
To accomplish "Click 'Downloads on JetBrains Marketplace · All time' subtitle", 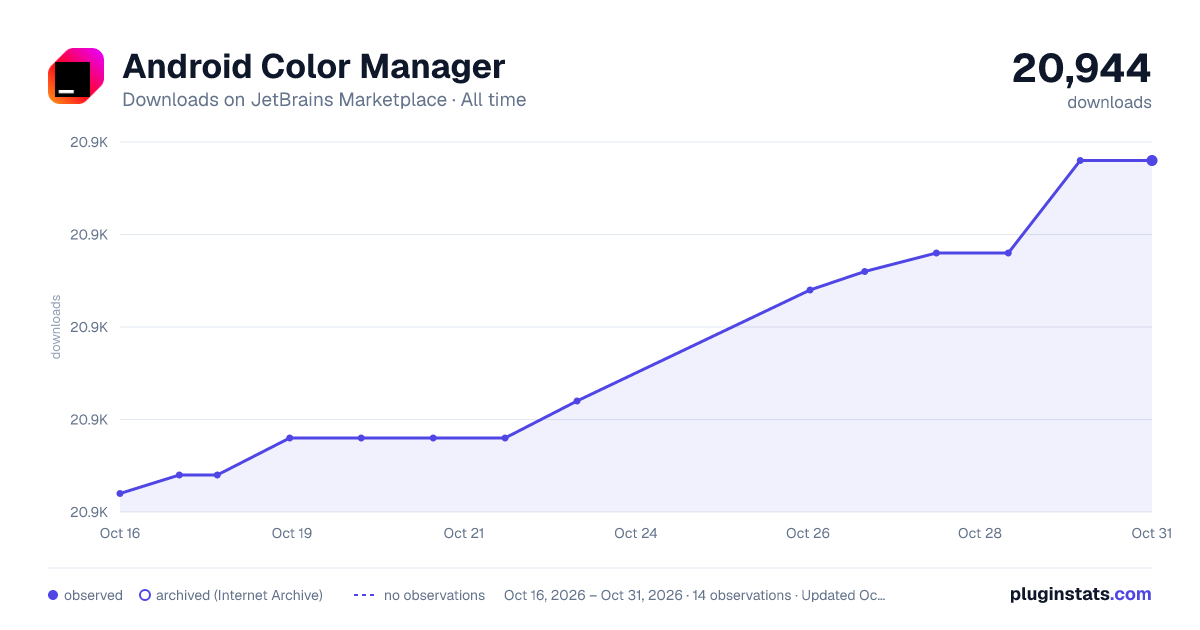I will tap(324, 100).
